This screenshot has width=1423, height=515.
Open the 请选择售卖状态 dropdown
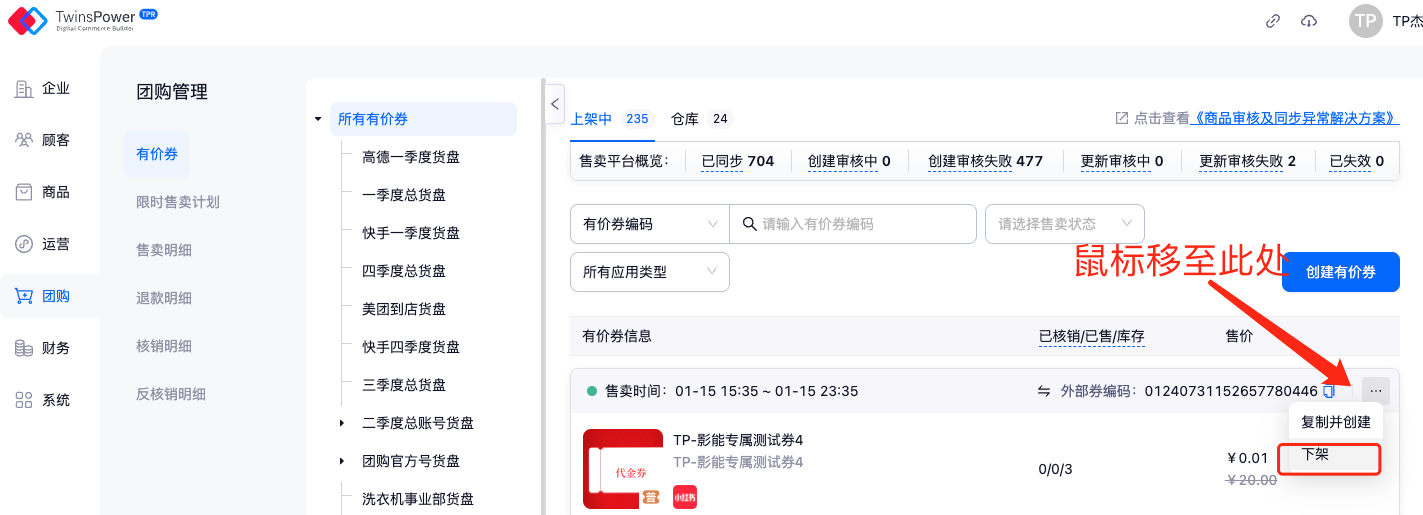point(1064,224)
